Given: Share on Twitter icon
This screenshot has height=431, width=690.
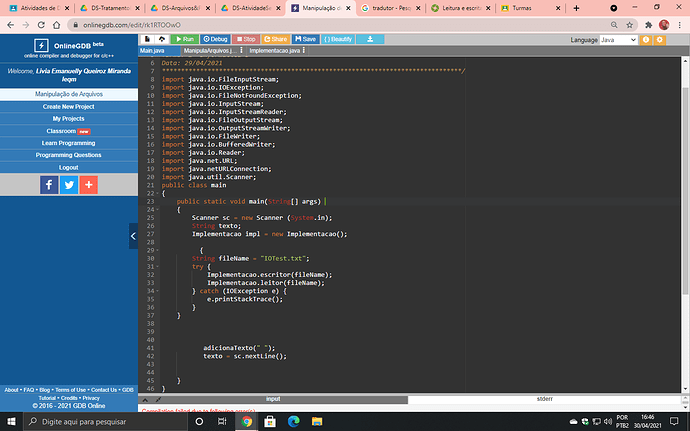Looking at the screenshot, I should [x=69, y=185].
